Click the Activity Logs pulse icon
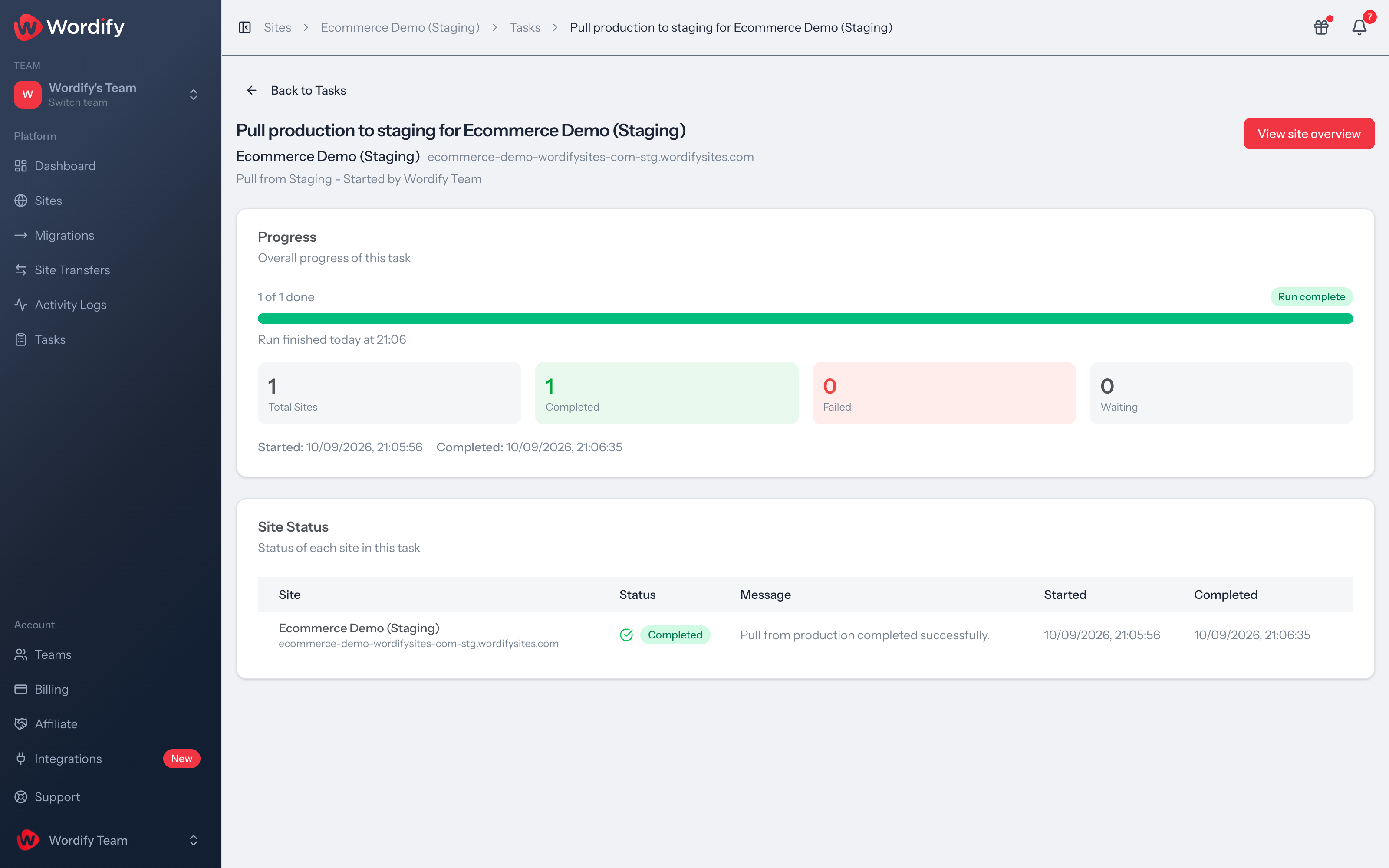This screenshot has width=1389, height=868. 21,305
